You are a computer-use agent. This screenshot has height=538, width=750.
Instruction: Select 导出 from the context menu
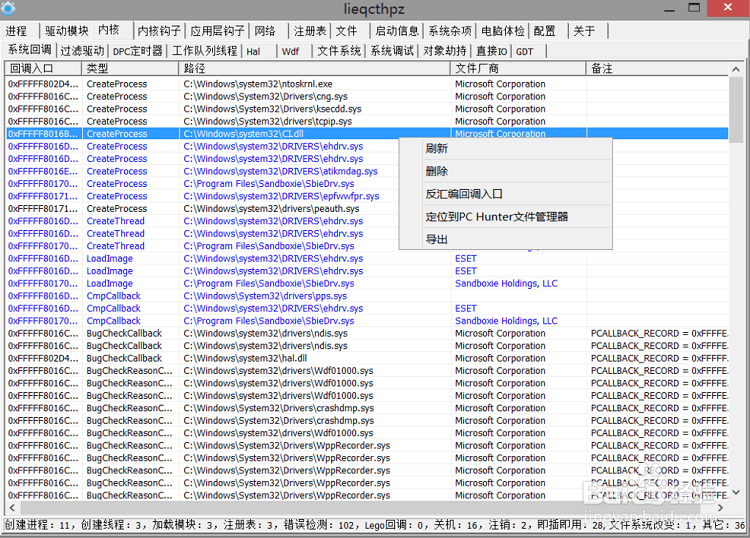(437, 240)
